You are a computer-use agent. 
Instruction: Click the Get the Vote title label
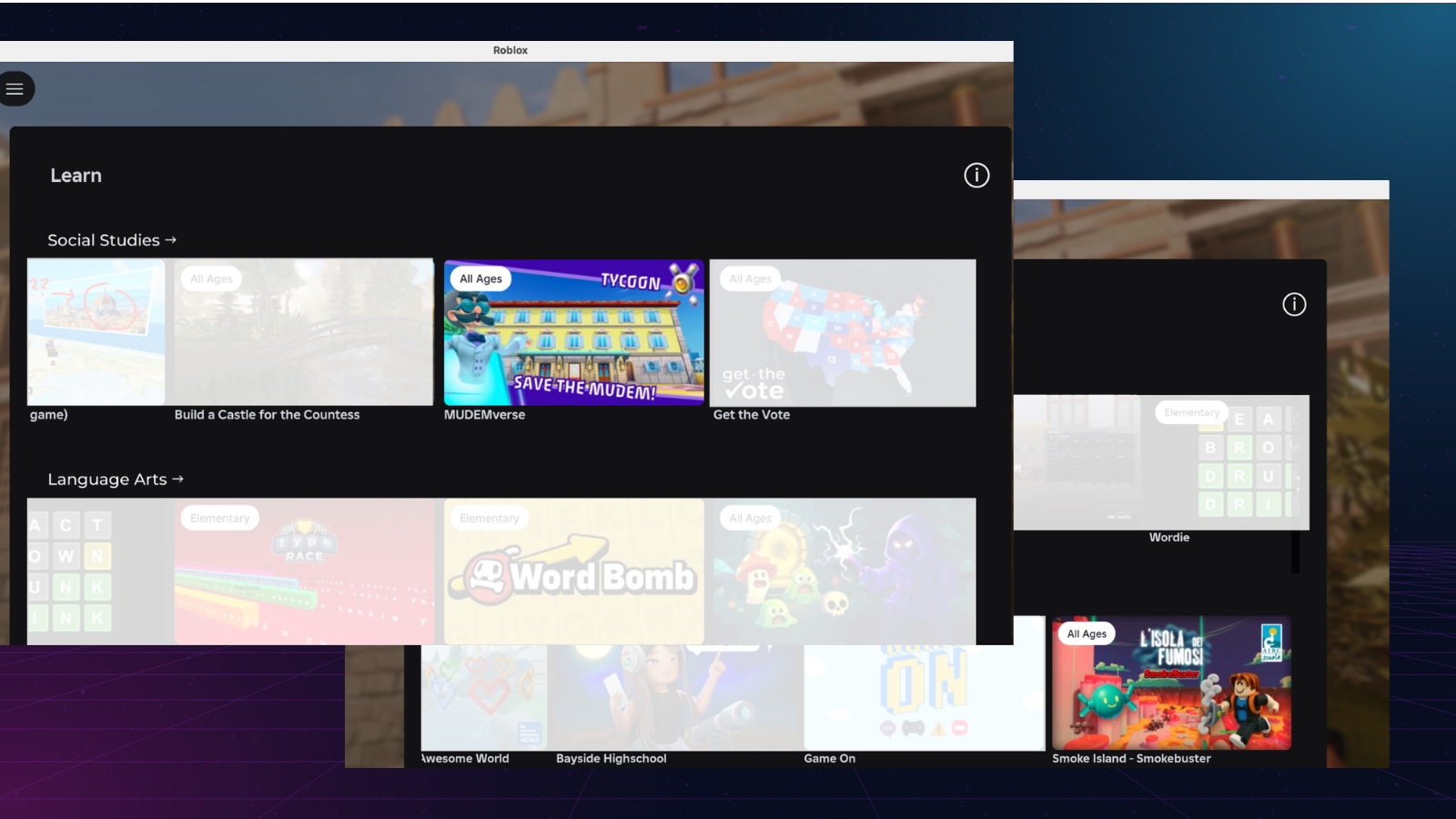point(751,415)
